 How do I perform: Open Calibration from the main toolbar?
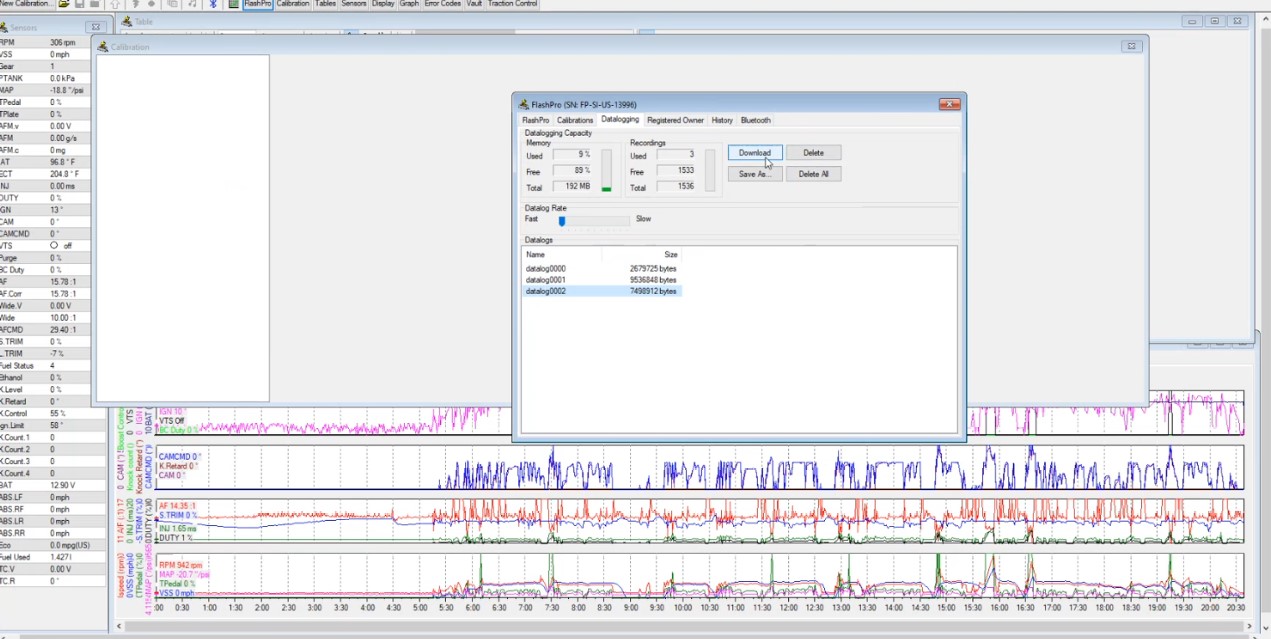293,4
